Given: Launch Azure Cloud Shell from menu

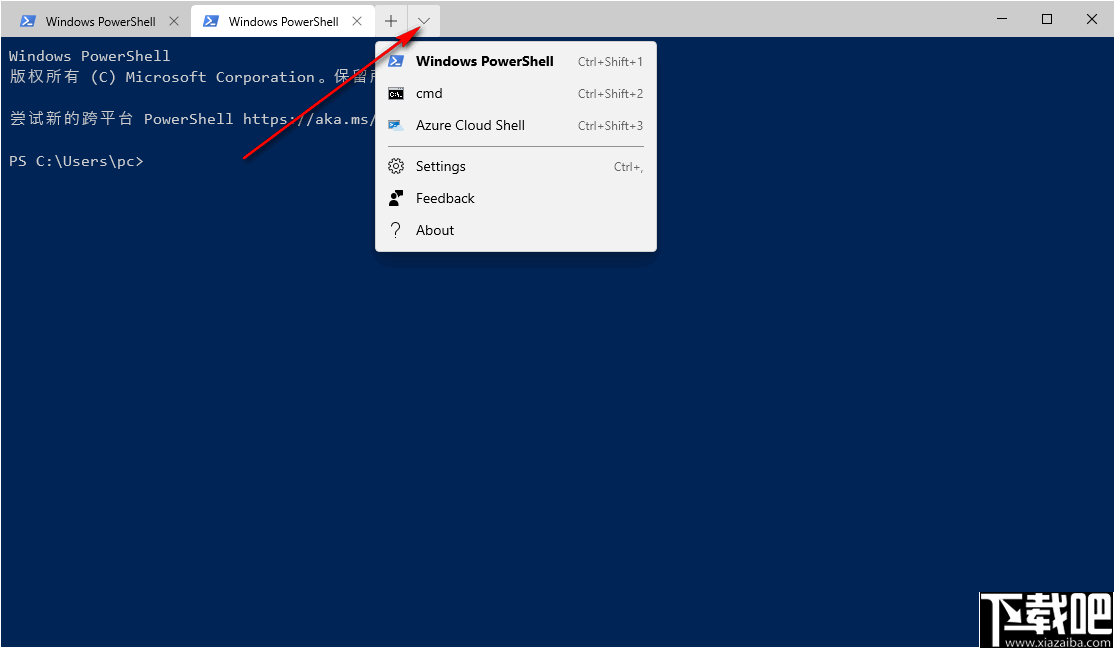Looking at the screenshot, I should click(x=516, y=125).
